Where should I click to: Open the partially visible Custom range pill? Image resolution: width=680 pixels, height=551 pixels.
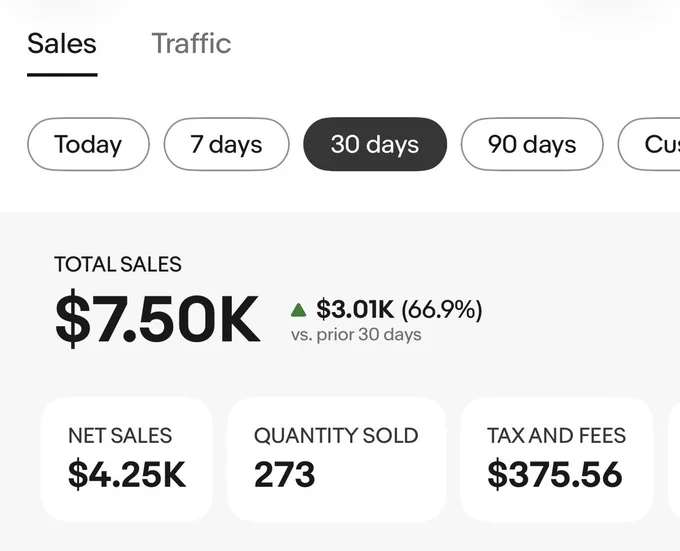click(x=649, y=144)
